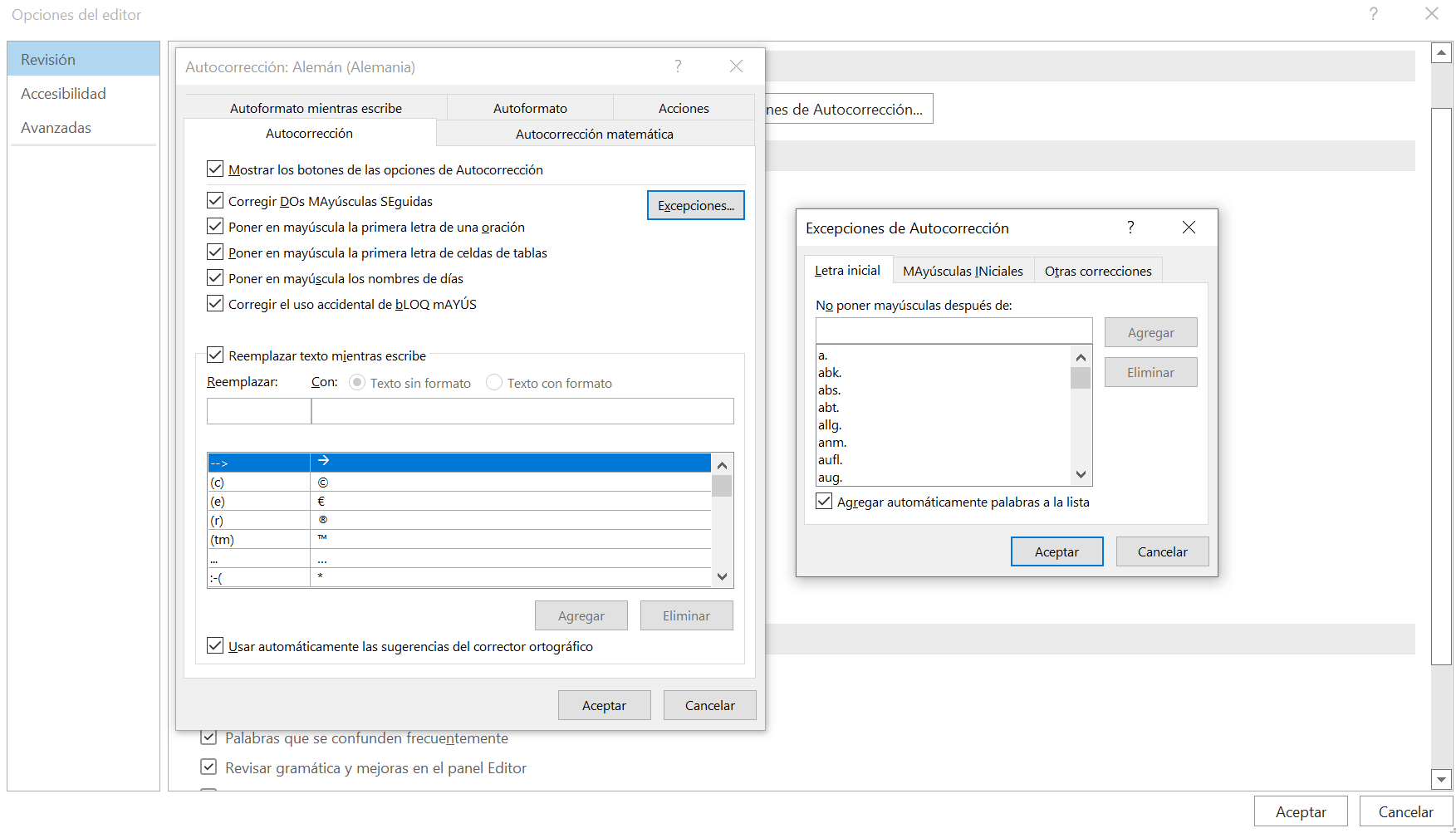
Task: Toggle Agregar automáticamente palabras a la lista
Action: click(824, 502)
